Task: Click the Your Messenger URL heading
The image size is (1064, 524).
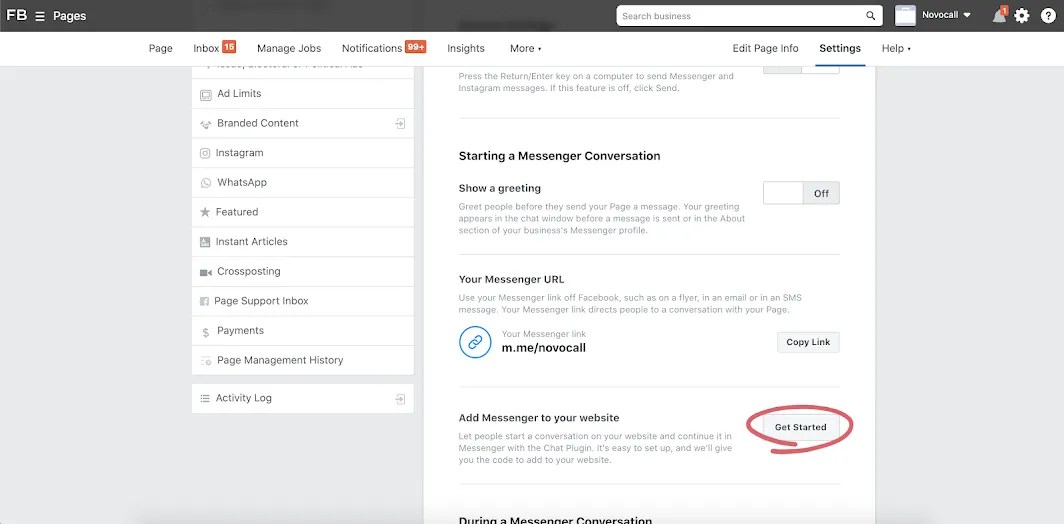Action: pyautogui.click(x=512, y=280)
